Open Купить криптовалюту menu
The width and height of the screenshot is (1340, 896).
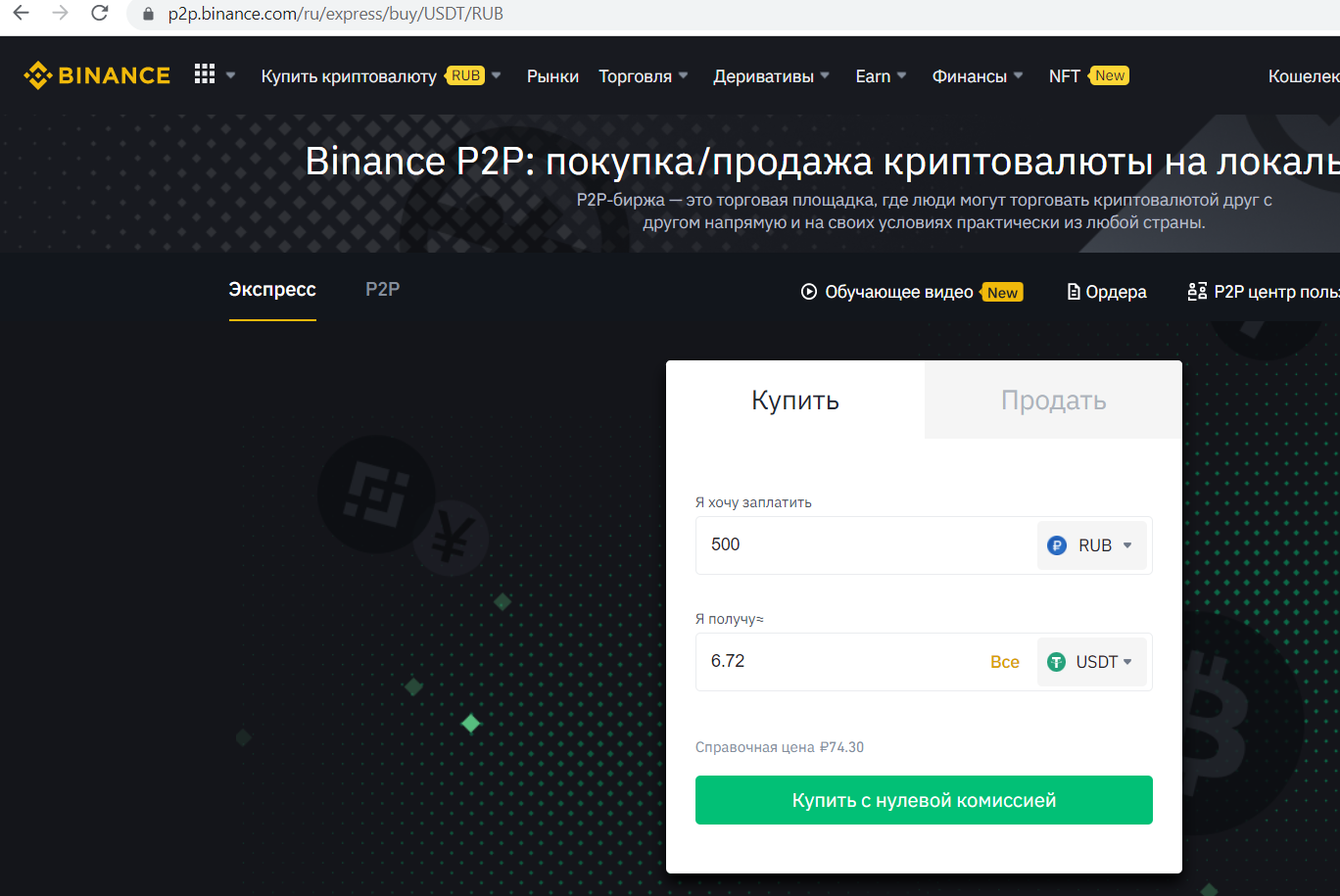(x=349, y=76)
